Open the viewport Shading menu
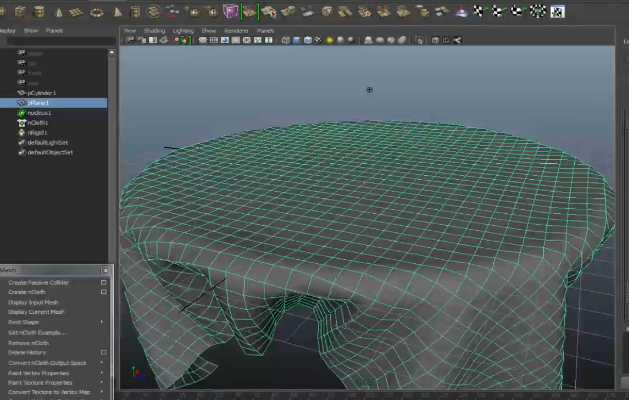629x400 pixels. (x=154, y=31)
